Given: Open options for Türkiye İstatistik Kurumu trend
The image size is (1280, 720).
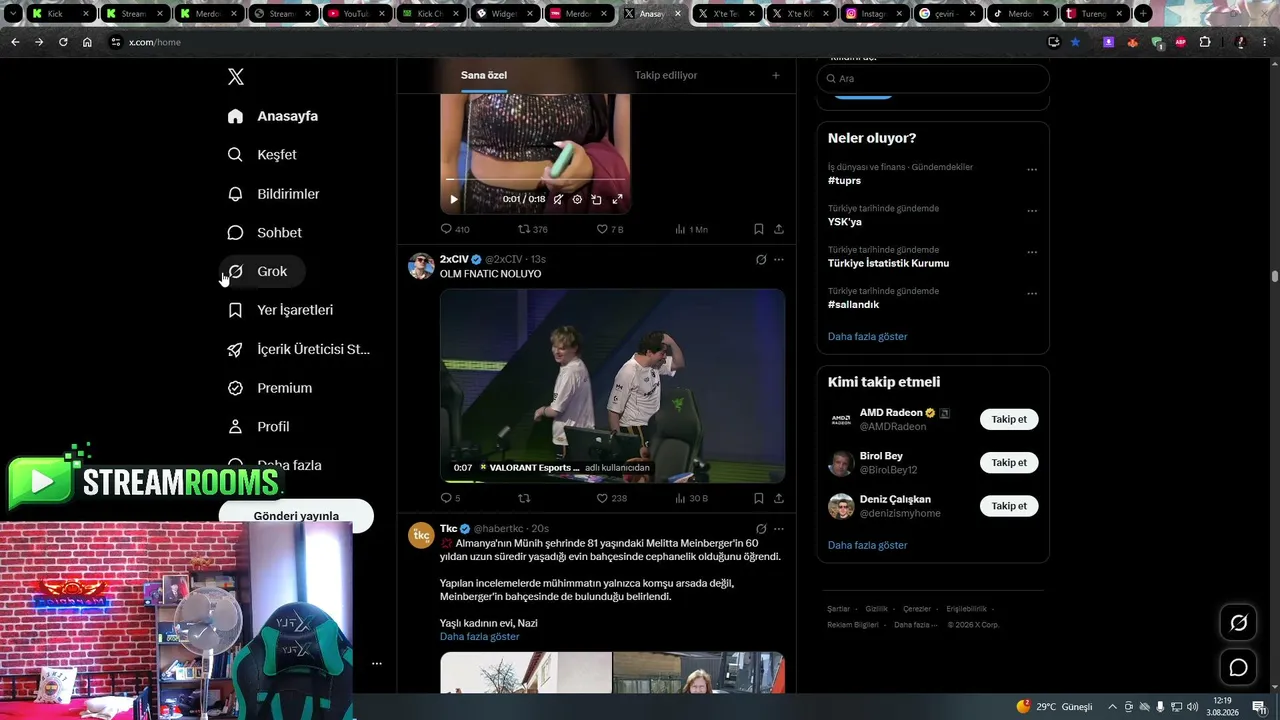Looking at the screenshot, I should pyautogui.click(x=1032, y=252).
